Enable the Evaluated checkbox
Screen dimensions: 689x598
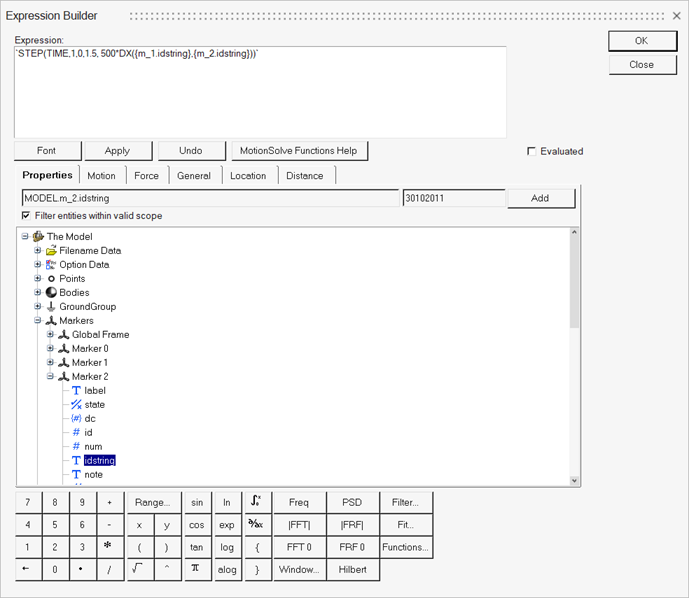point(531,152)
